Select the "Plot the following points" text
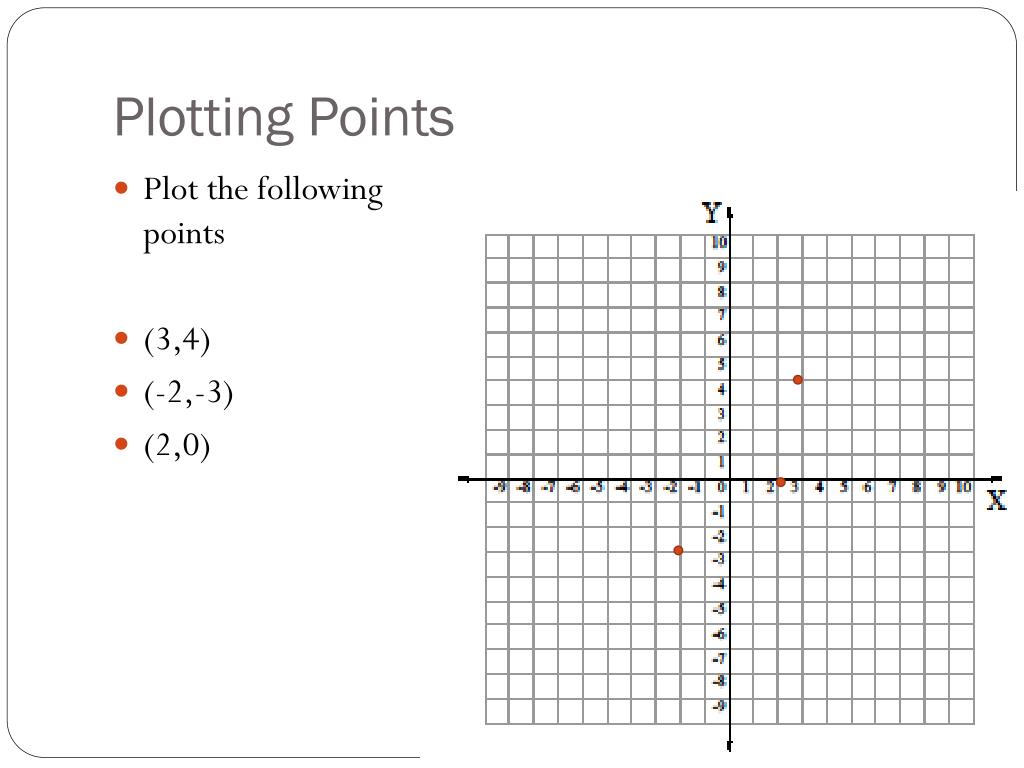 [262, 211]
